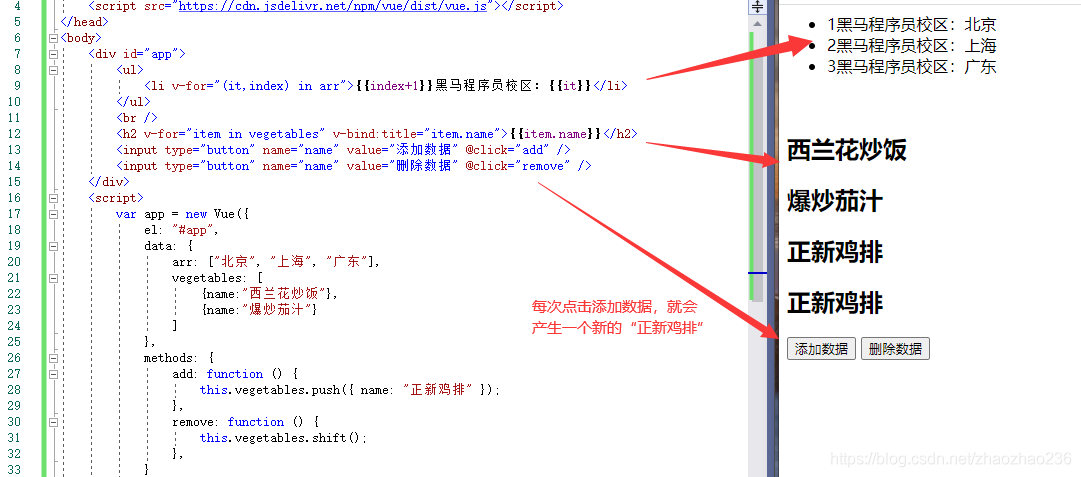The height and width of the screenshot is (477, 1081).
Task: Click the 添加数据 button in the browser
Action: [821, 349]
